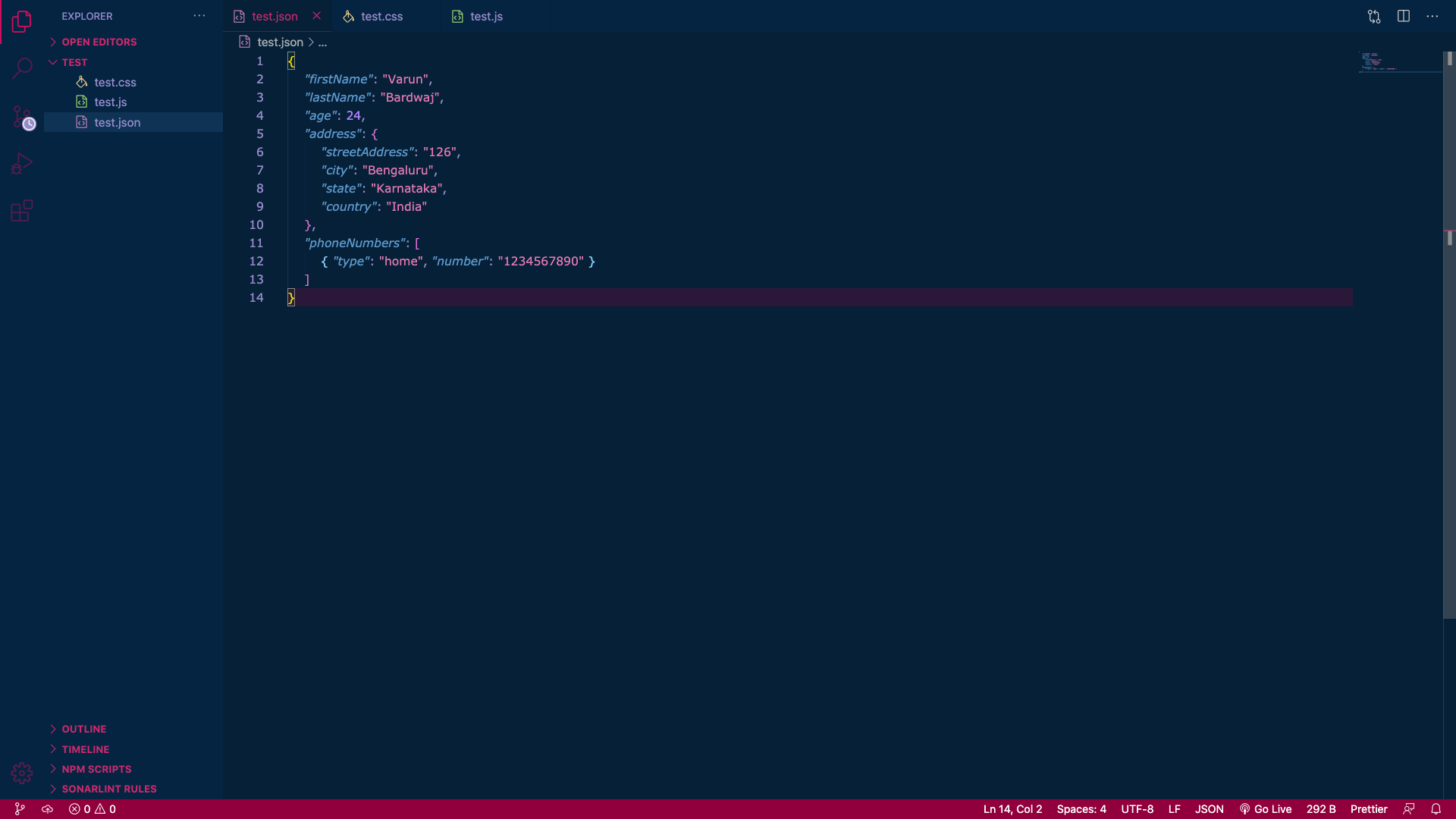Open the Extensions view
The height and width of the screenshot is (819, 1456).
click(22, 211)
